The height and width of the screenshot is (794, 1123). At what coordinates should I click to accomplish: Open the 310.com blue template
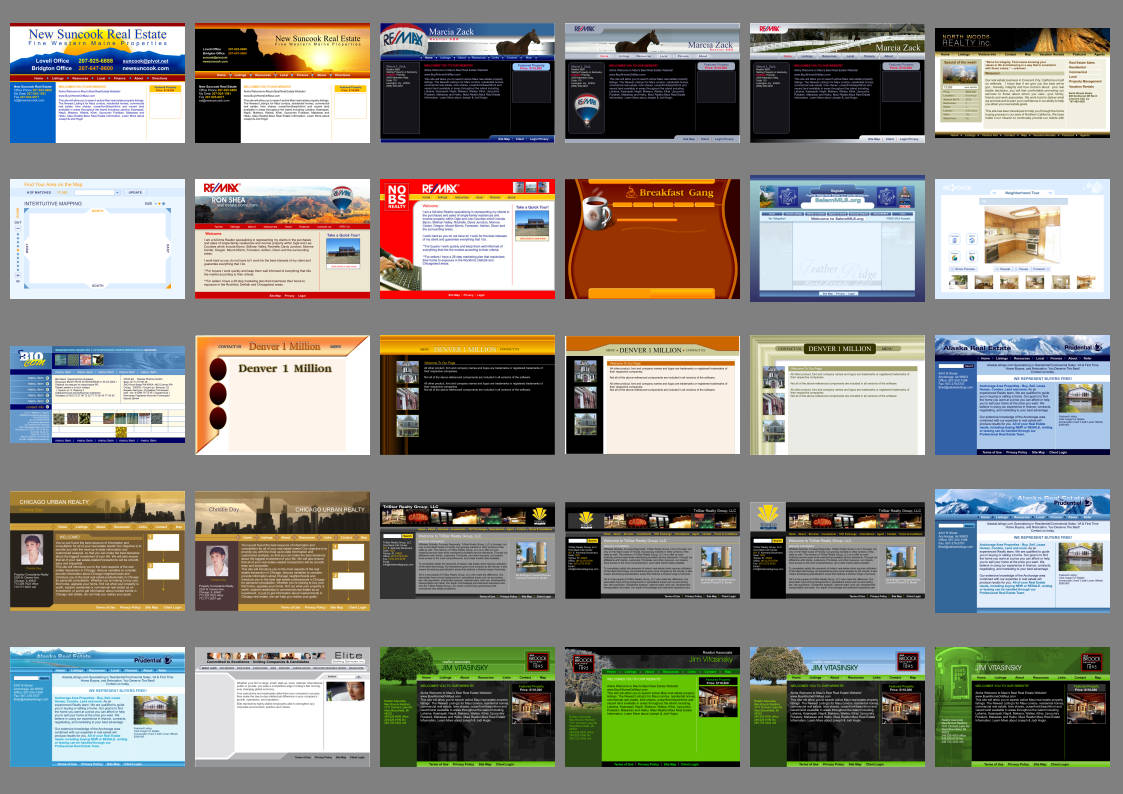pos(97,395)
